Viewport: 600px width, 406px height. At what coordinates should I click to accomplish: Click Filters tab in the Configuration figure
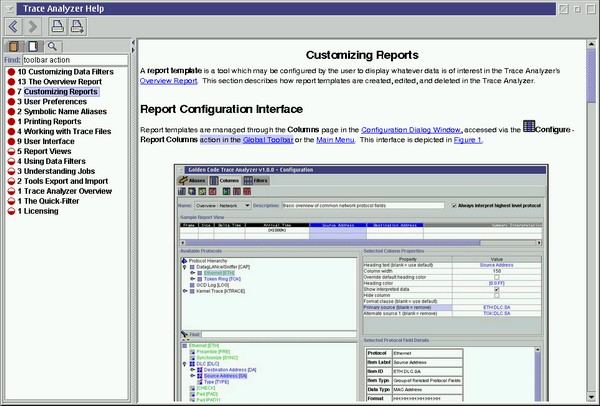pyautogui.click(x=256, y=181)
